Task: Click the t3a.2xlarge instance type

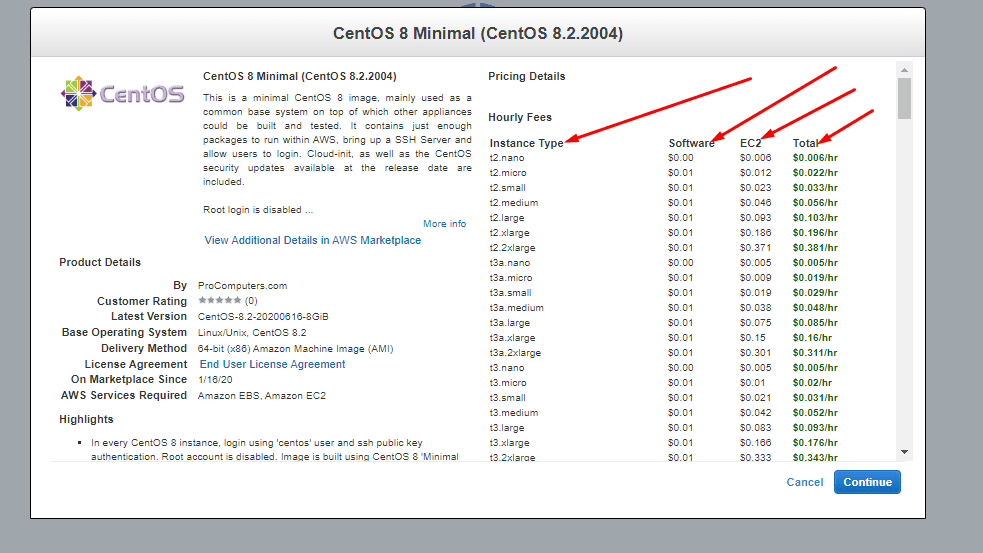Action: click(x=515, y=353)
